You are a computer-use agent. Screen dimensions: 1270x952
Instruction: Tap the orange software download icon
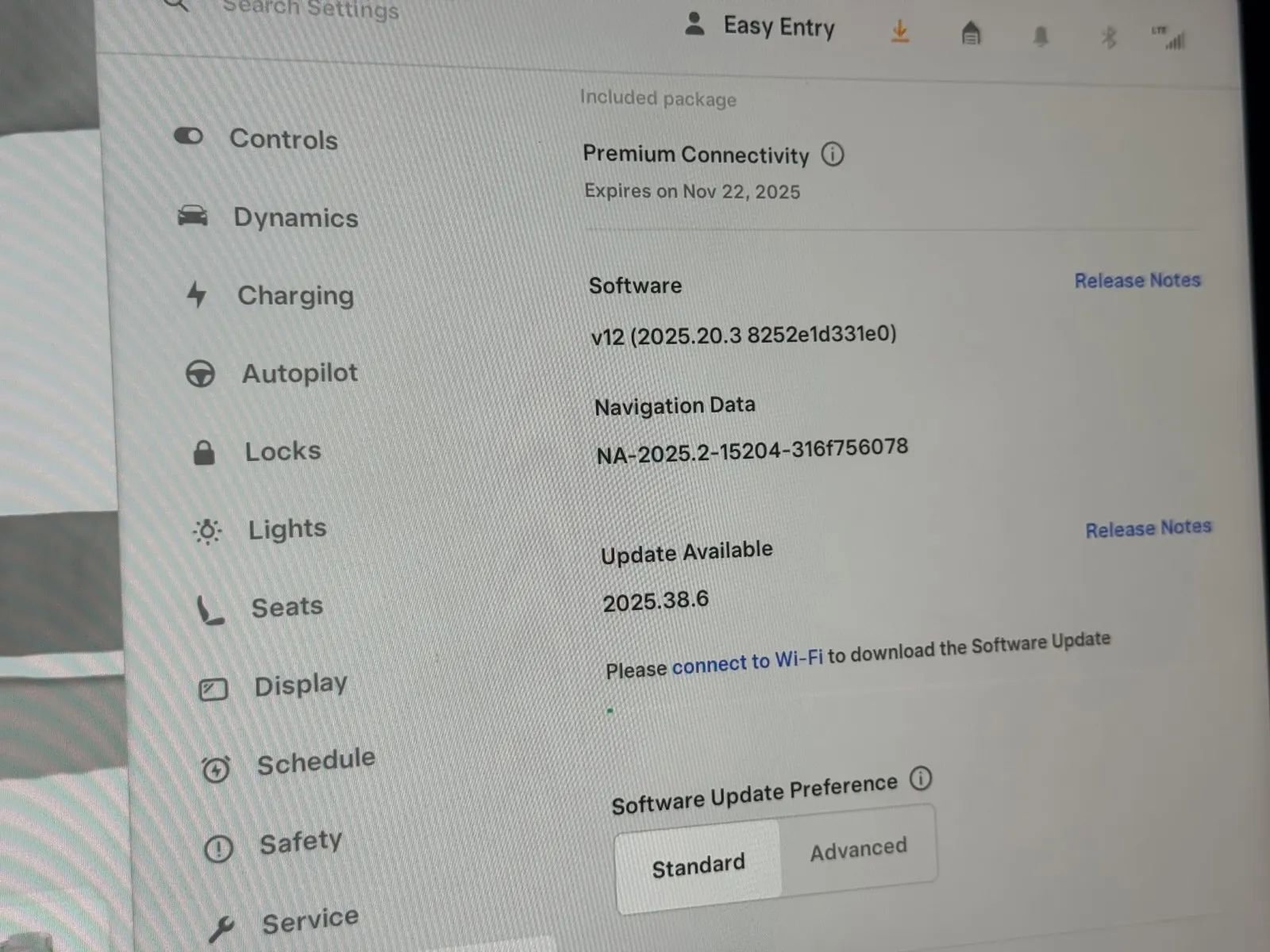click(x=899, y=32)
